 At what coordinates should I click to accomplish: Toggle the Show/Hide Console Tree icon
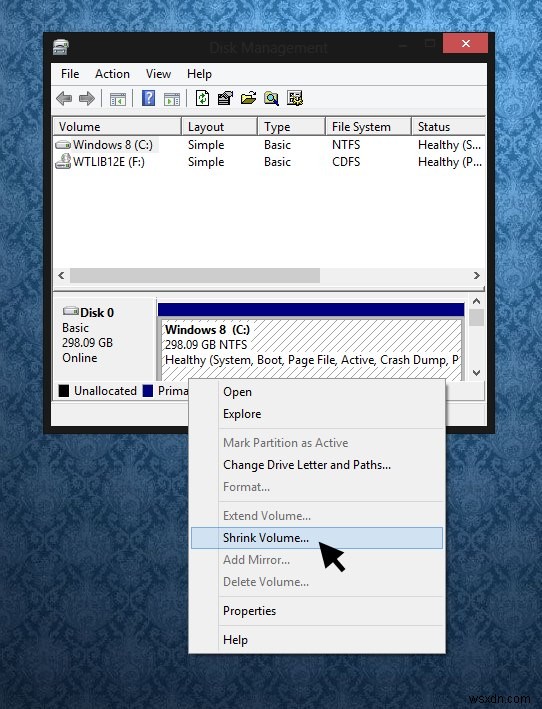point(118,99)
